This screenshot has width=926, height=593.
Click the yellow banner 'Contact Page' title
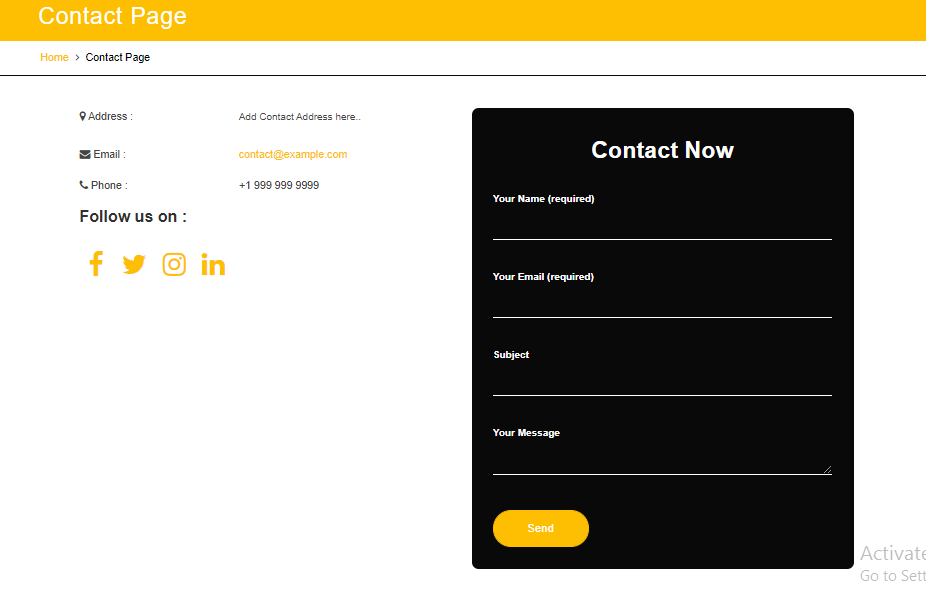tap(112, 16)
